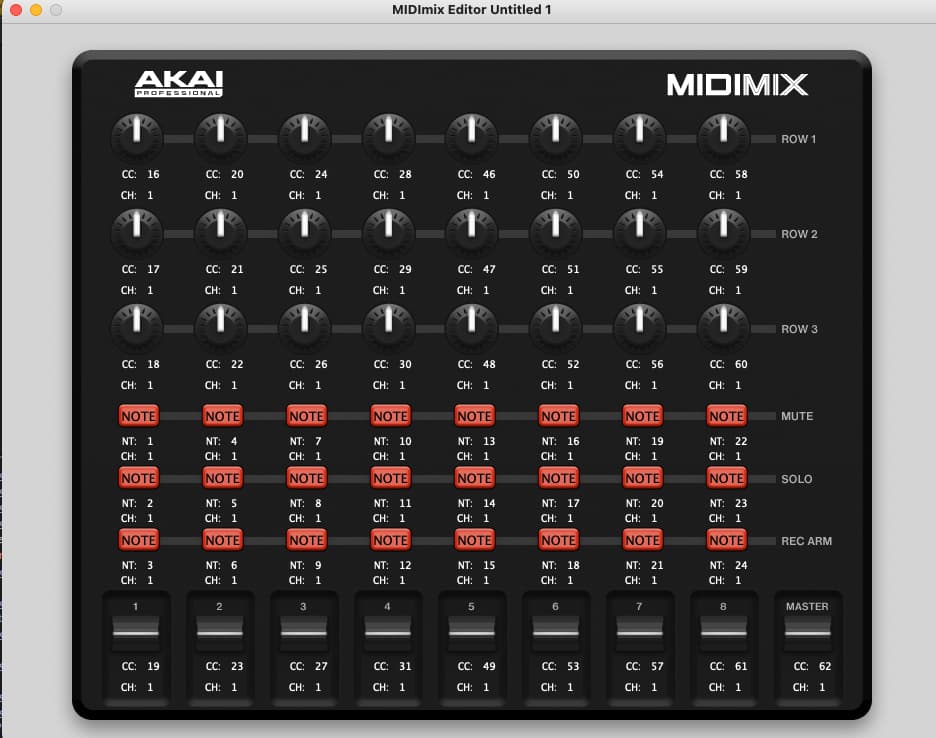Screen dimensions: 936x738
Task: Edit the CC value 25 in Row 2
Action: tap(321, 269)
